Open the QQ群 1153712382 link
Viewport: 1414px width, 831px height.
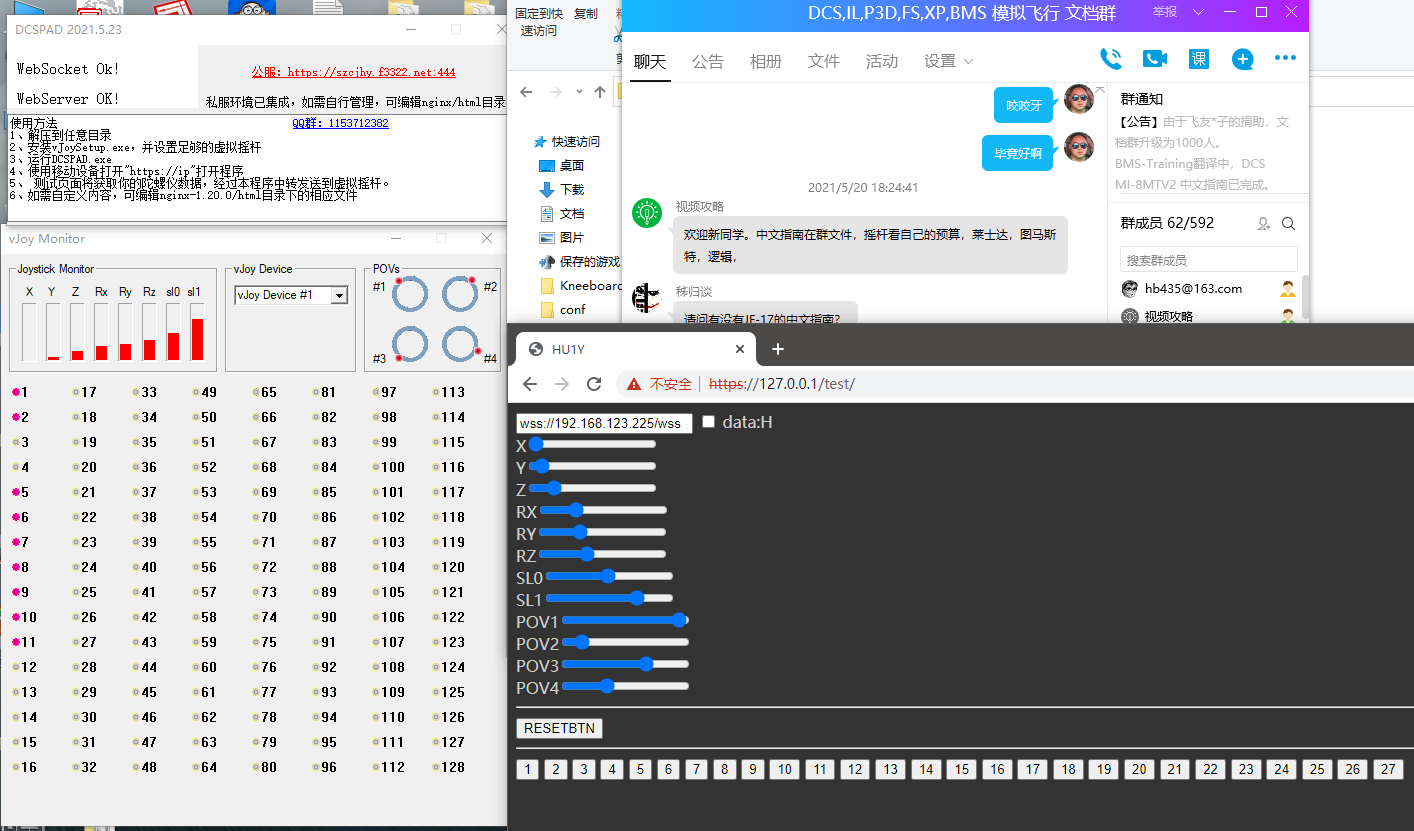click(x=340, y=123)
